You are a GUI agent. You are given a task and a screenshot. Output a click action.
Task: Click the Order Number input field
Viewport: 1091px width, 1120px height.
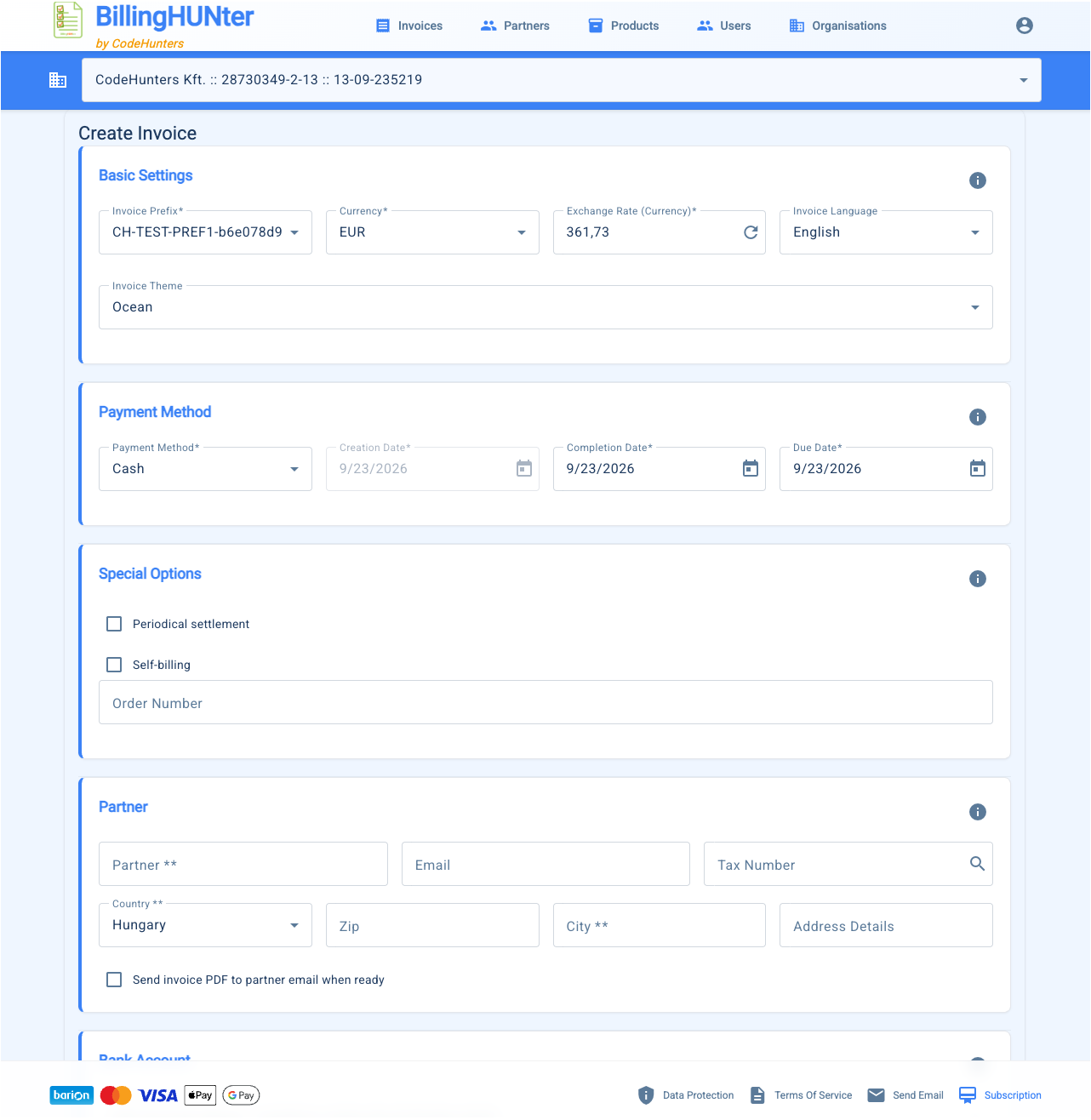[545, 702]
